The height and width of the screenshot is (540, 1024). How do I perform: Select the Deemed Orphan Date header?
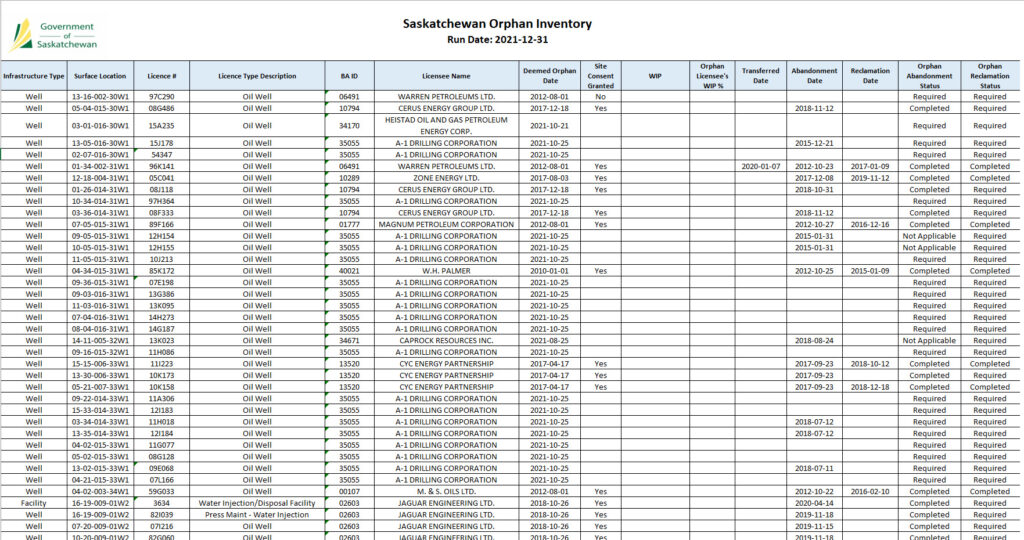coord(549,76)
